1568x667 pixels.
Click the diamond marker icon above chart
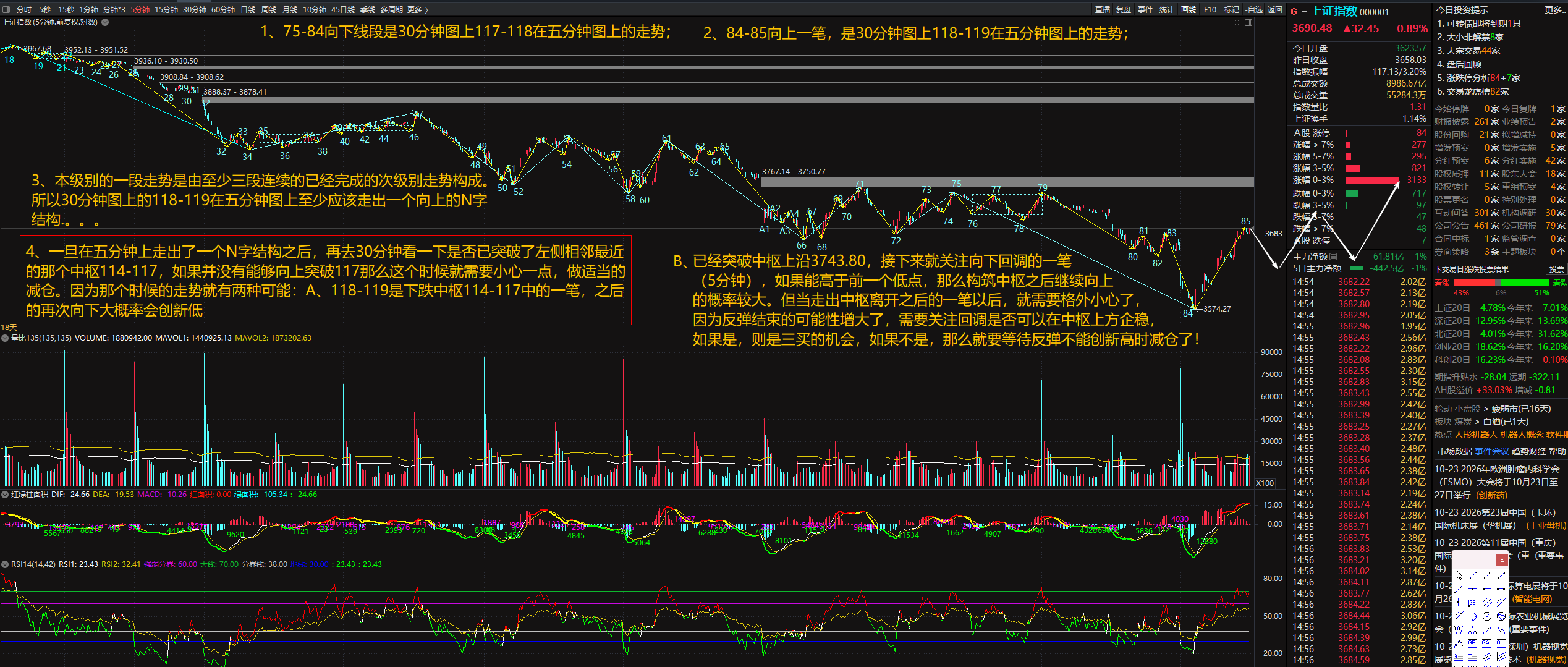[x=1237, y=22]
